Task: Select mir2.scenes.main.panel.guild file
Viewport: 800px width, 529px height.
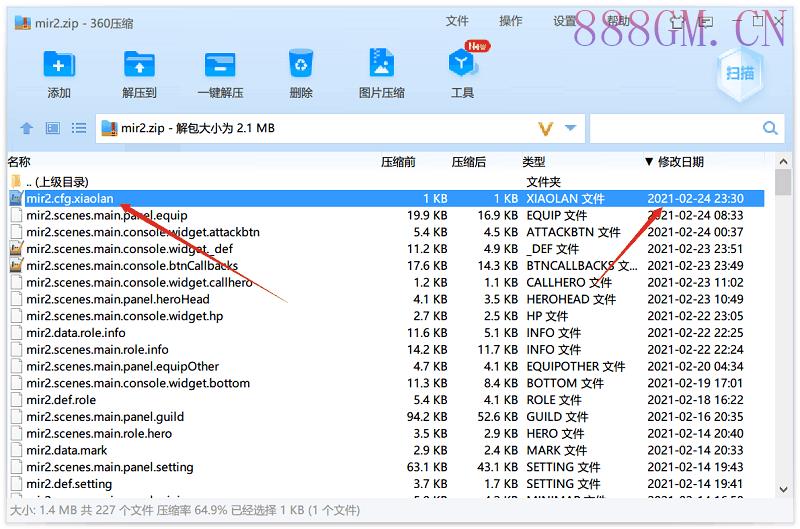Action: [386, 416]
